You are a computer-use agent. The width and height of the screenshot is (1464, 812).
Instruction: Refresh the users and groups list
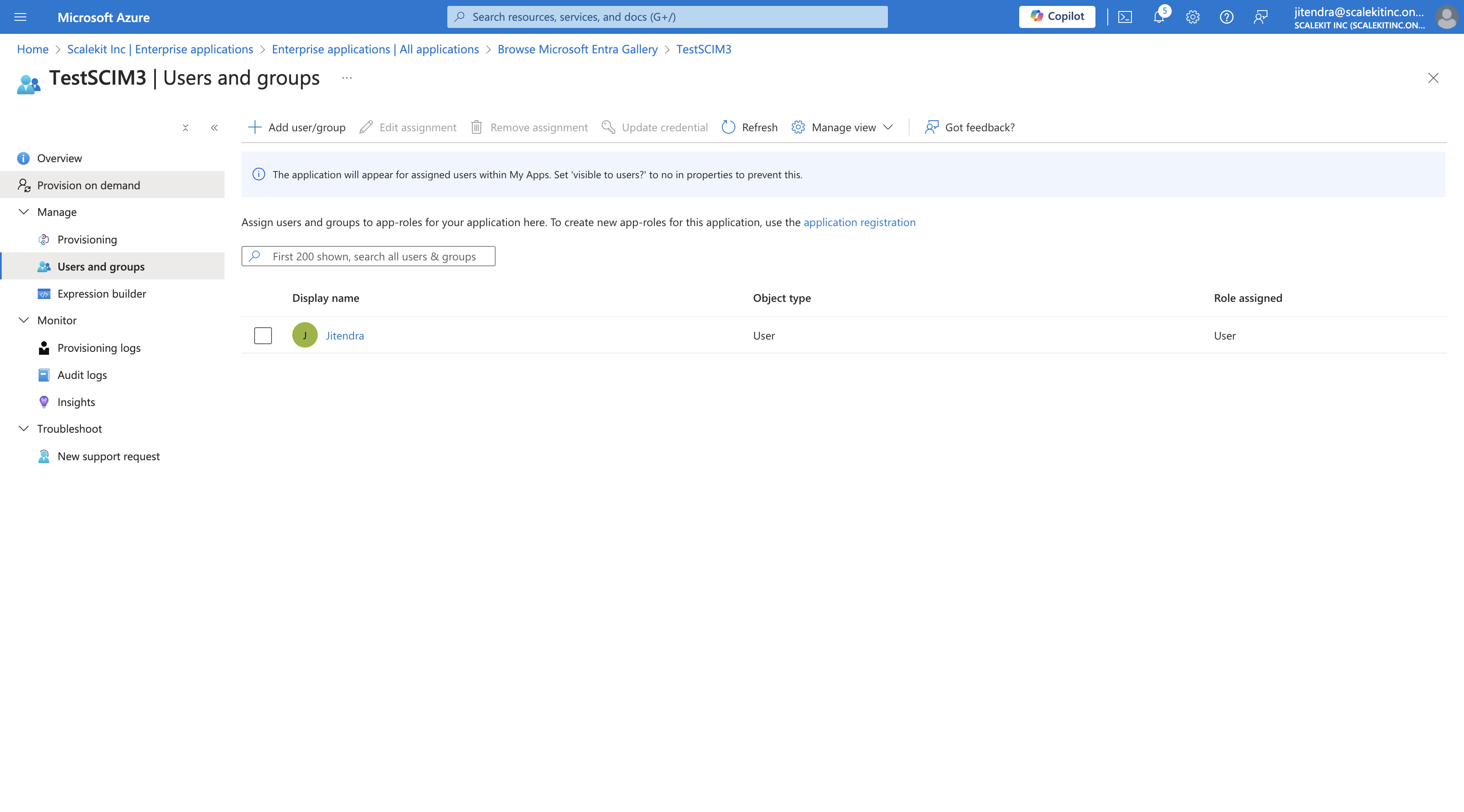[749, 127]
